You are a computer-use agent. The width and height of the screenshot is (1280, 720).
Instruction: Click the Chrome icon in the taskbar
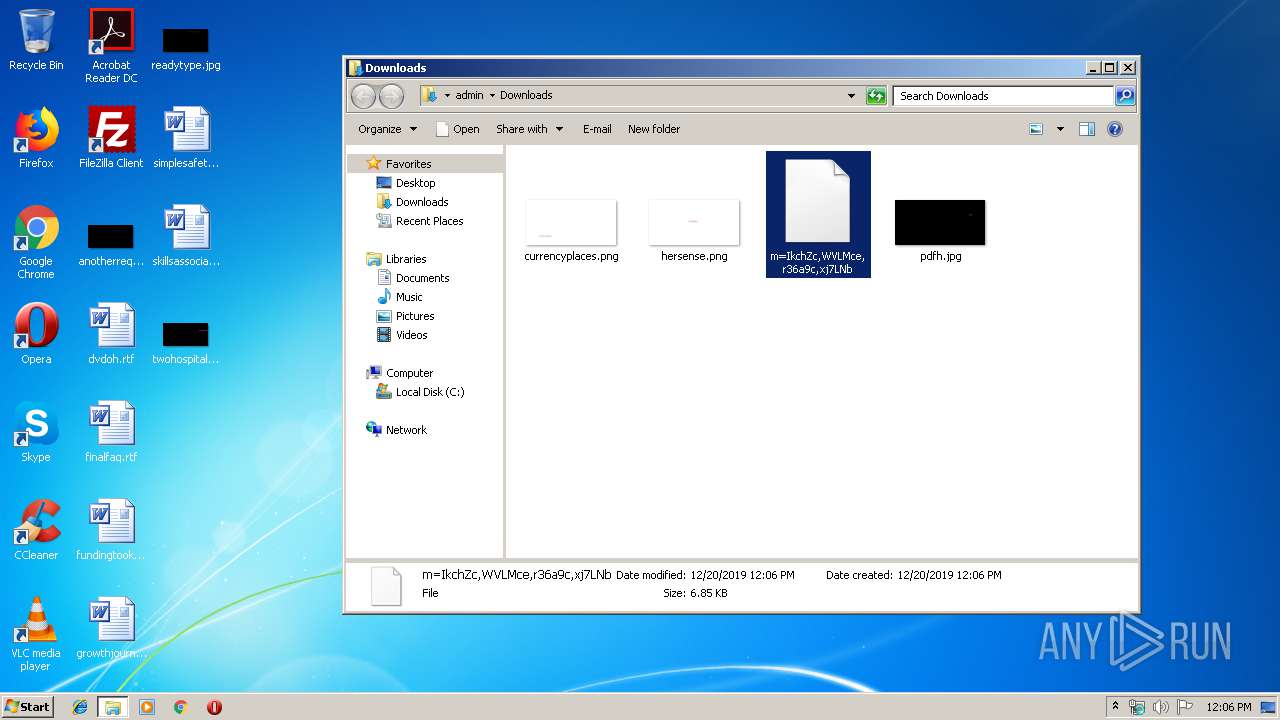pos(180,707)
